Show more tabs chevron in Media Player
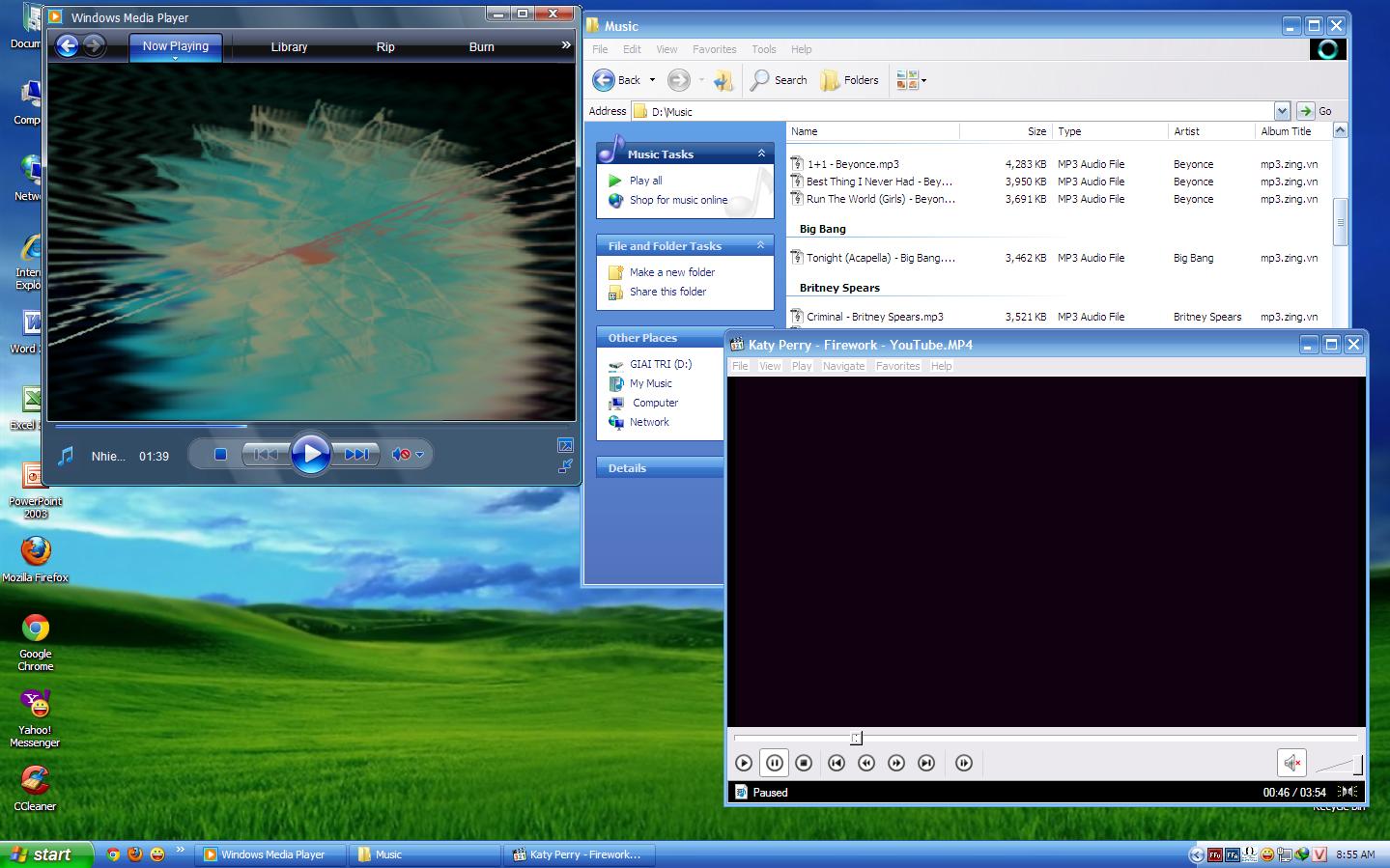This screenshot has height=868, width=1390. (566, 44)
